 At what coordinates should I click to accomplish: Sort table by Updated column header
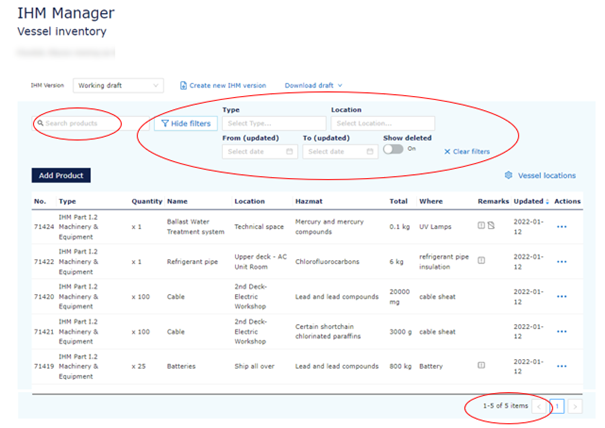(x=531, y=201)
